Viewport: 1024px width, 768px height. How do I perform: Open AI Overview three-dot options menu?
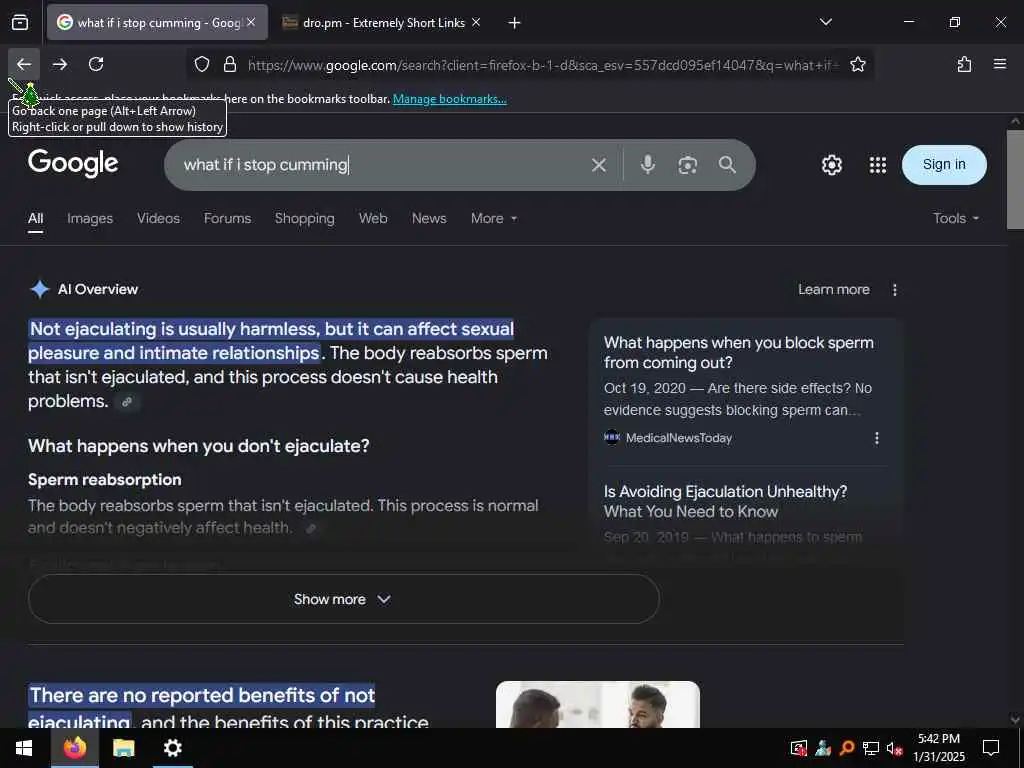[894, 289]
